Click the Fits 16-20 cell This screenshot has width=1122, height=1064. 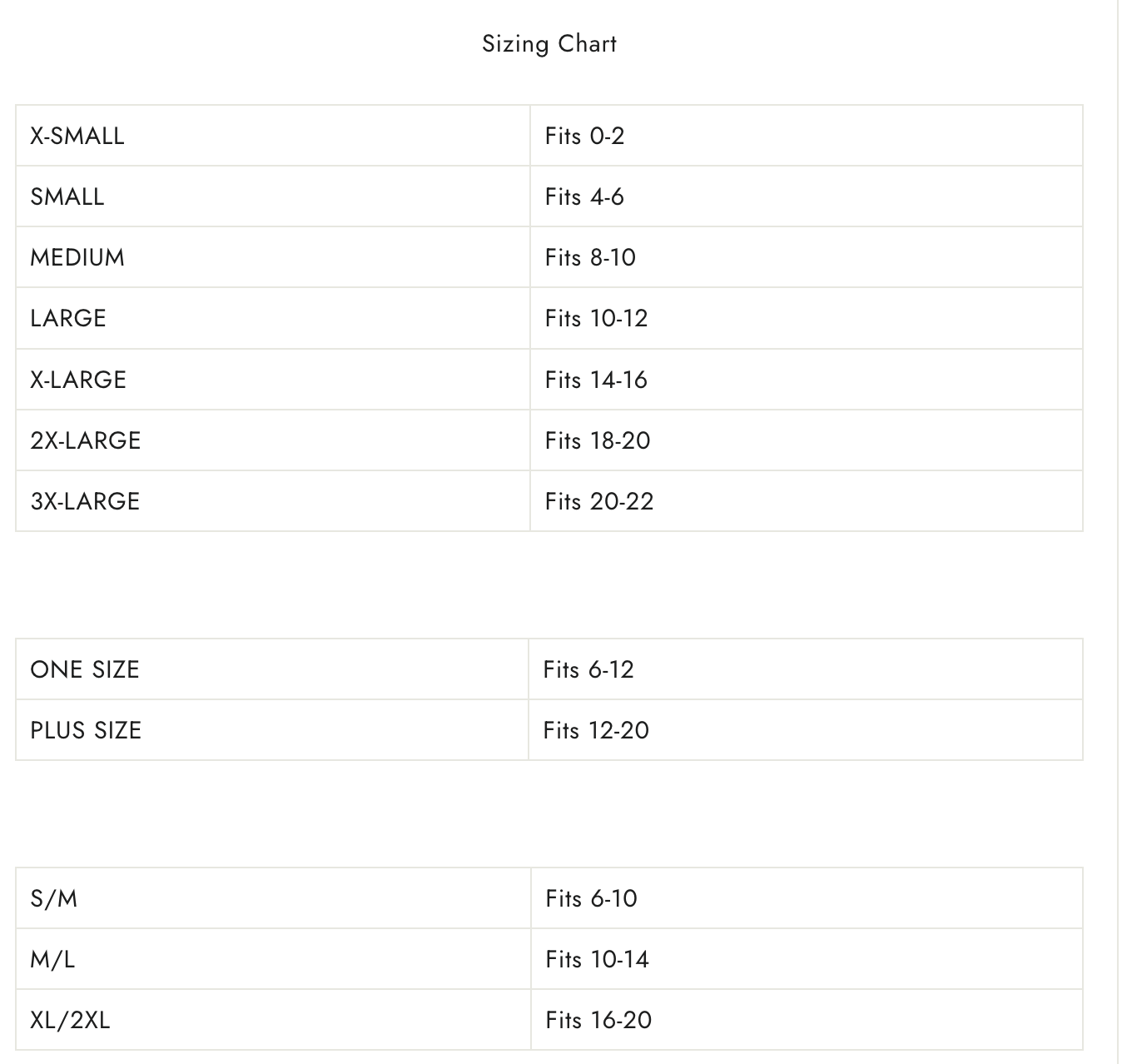[x=807, y=1020]
